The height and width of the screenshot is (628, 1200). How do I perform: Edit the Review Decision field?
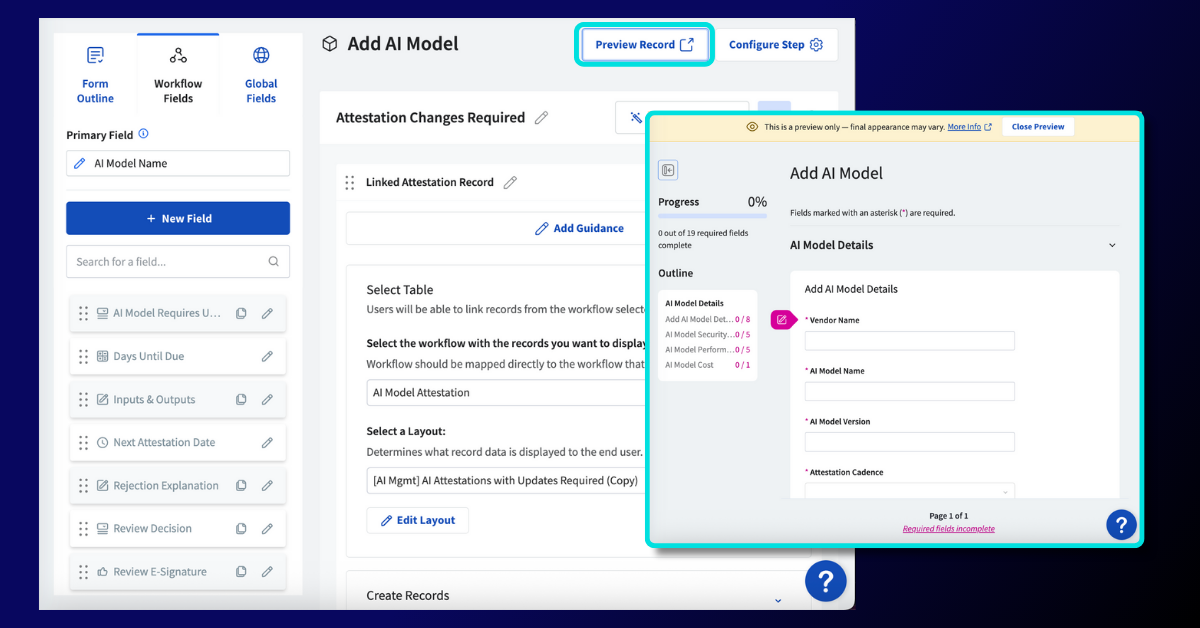267,528
